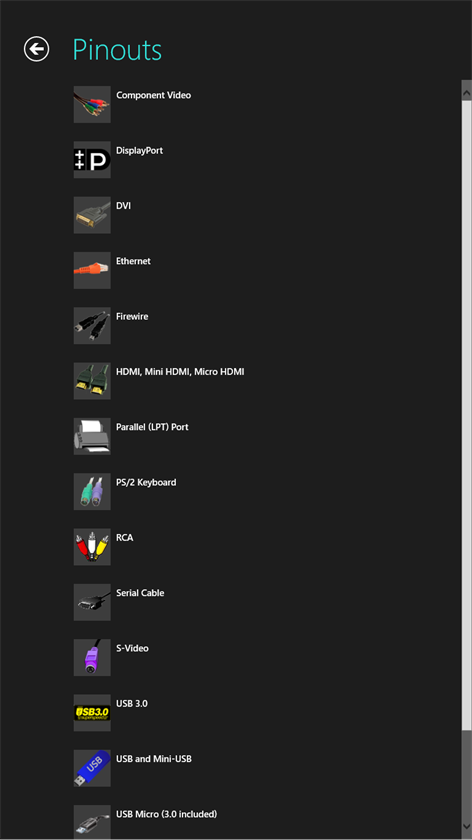Select the purple S-Video plug icon
Image resolution: width=472 pixels, height=840 pixels.
pos(92,657)
